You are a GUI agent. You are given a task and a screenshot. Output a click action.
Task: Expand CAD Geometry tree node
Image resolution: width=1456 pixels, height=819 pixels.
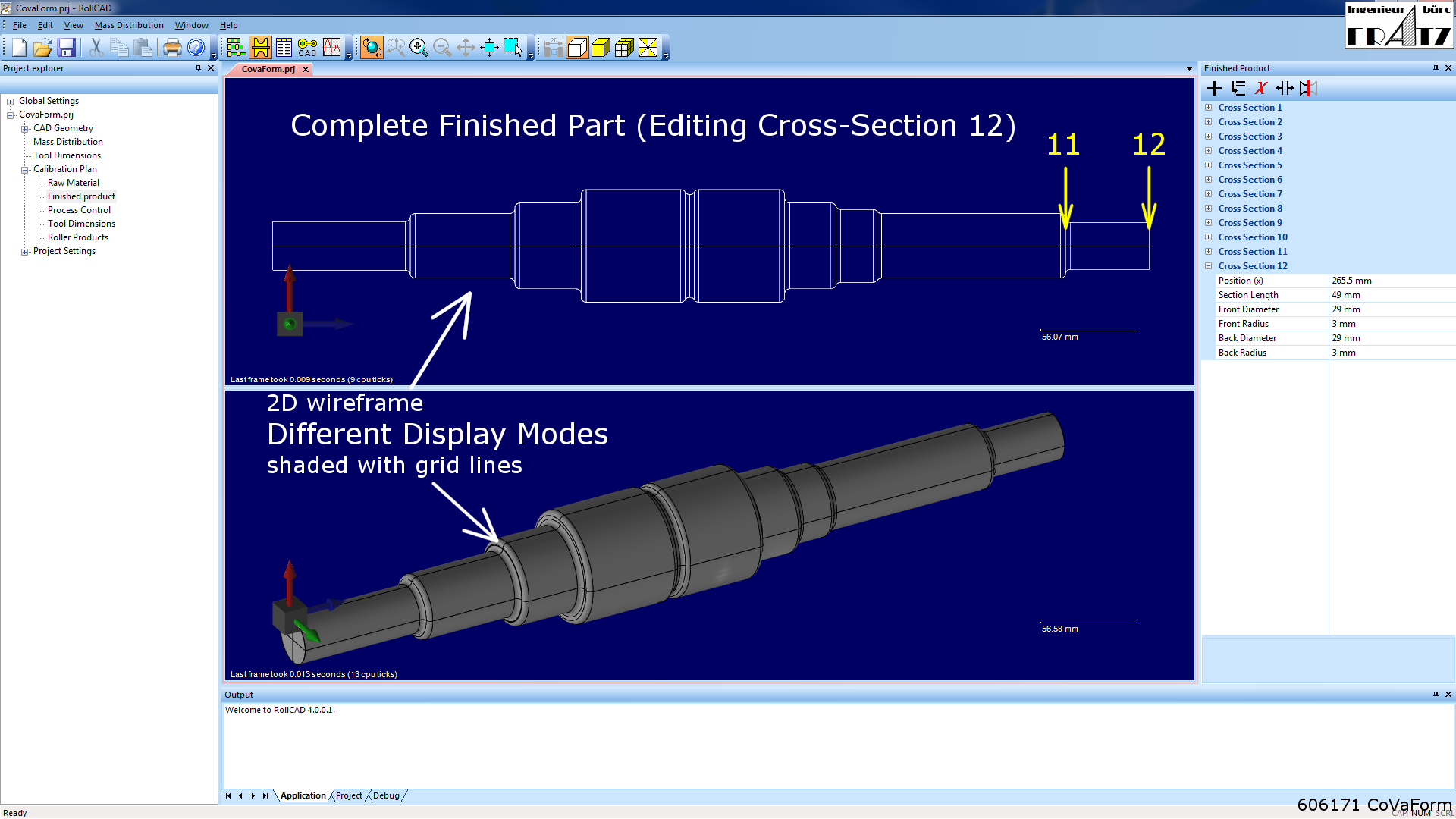[25, 129]
